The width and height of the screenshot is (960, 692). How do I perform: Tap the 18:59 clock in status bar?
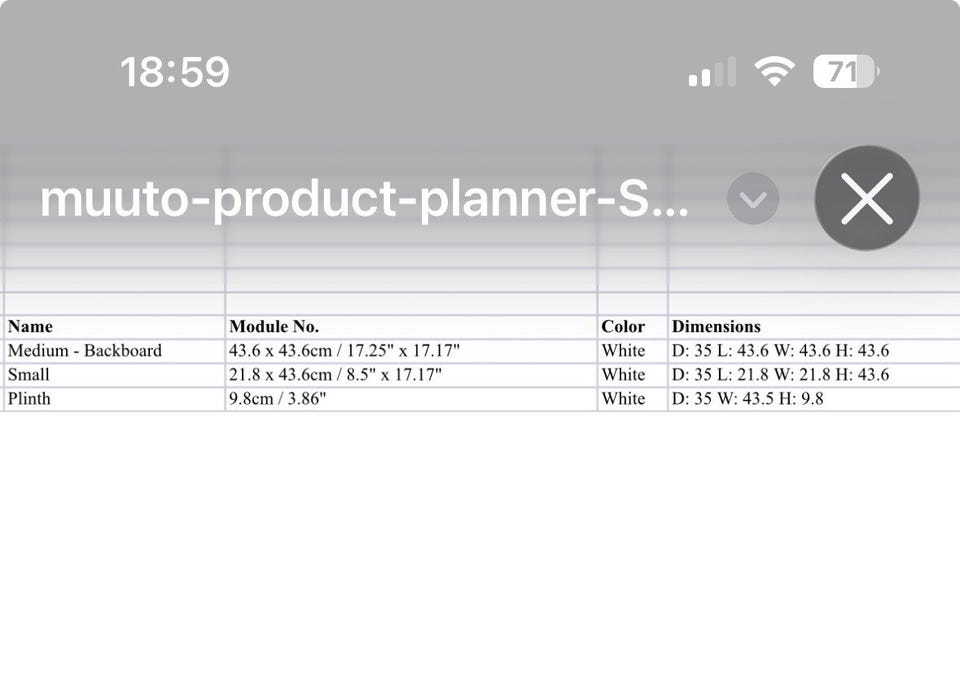click(x=174, y=72)
